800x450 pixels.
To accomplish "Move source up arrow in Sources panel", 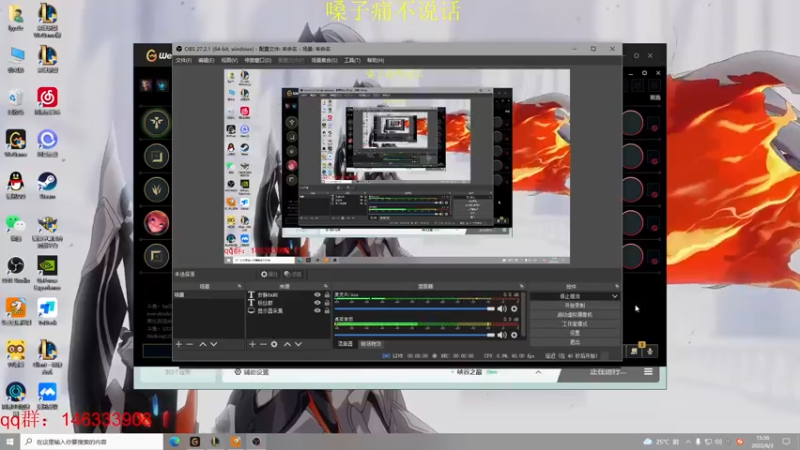I will pos(287,344).
